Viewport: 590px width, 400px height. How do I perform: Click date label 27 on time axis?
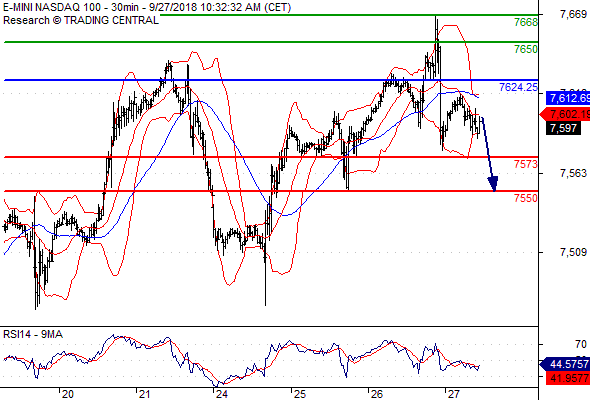[x=453, y=394]
